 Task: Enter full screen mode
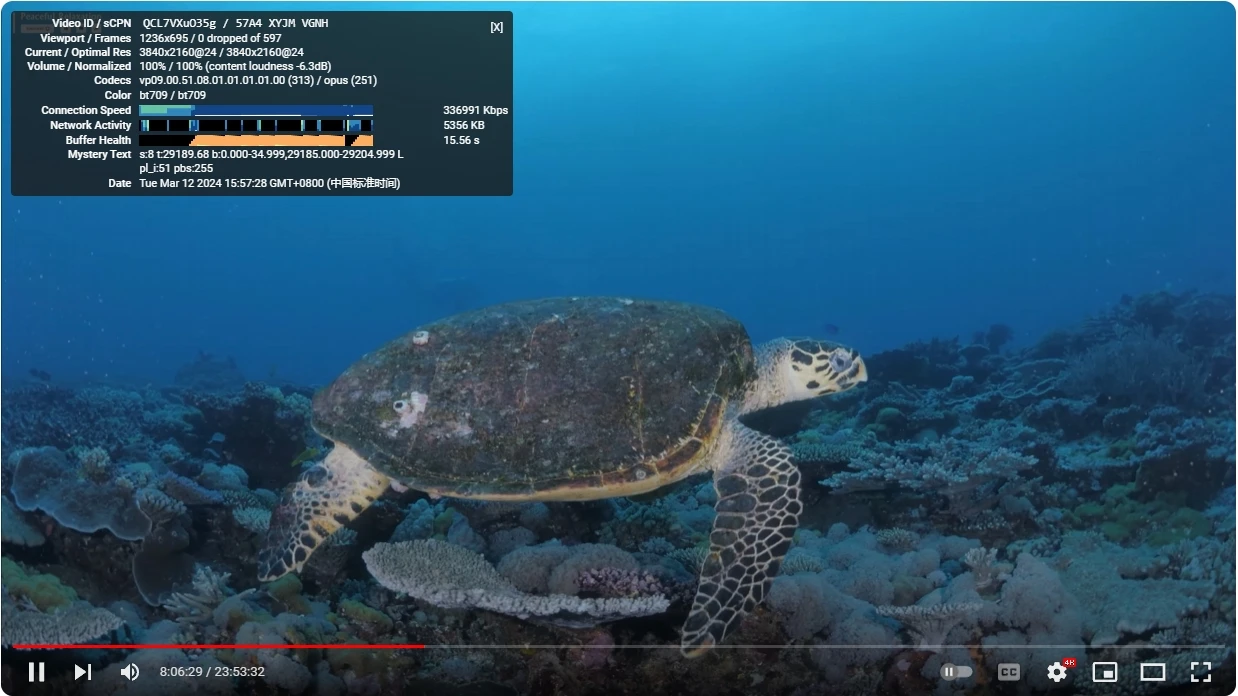[x=1200, y=672]
